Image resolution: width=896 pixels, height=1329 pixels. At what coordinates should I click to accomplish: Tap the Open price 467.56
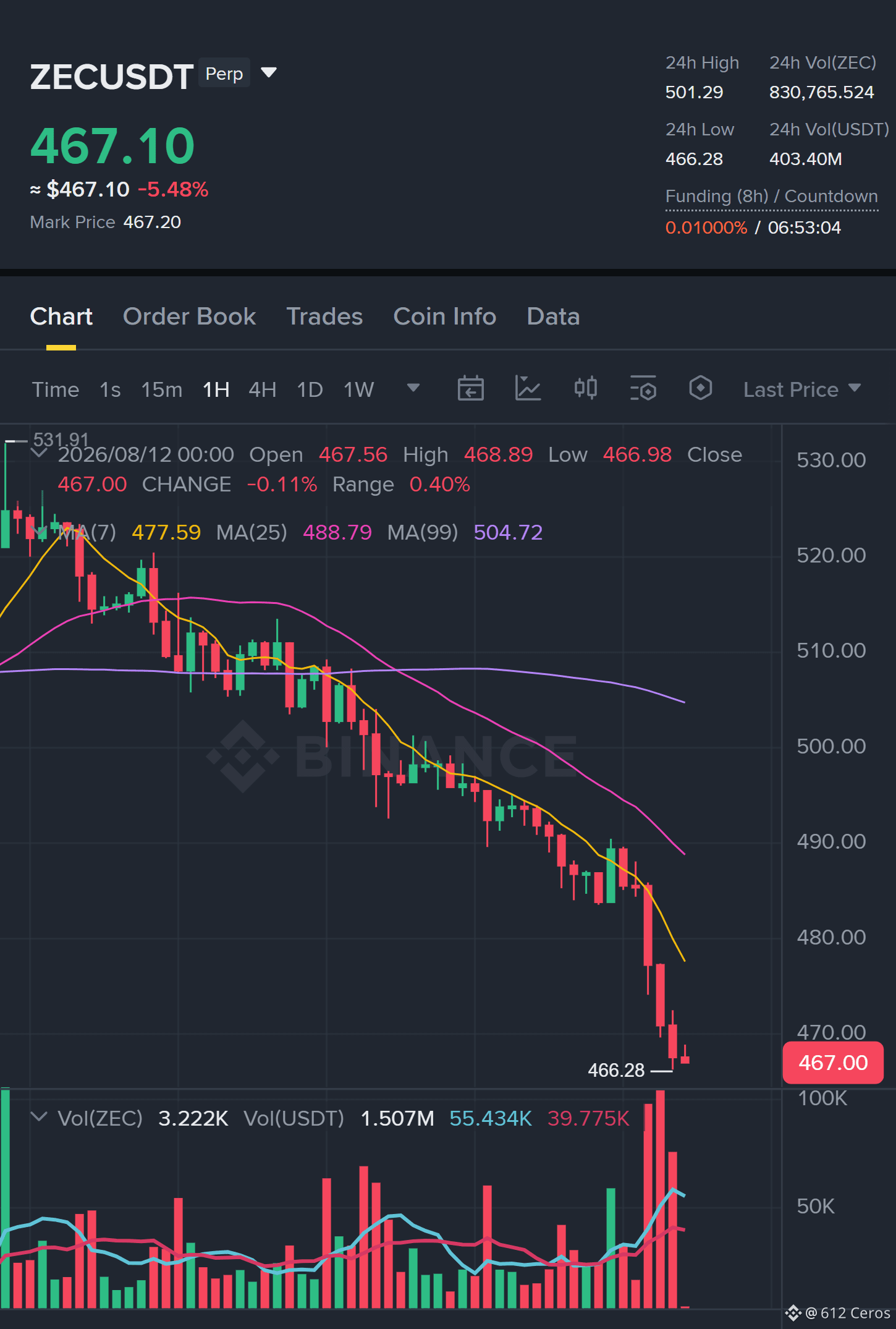coord(353,454)
